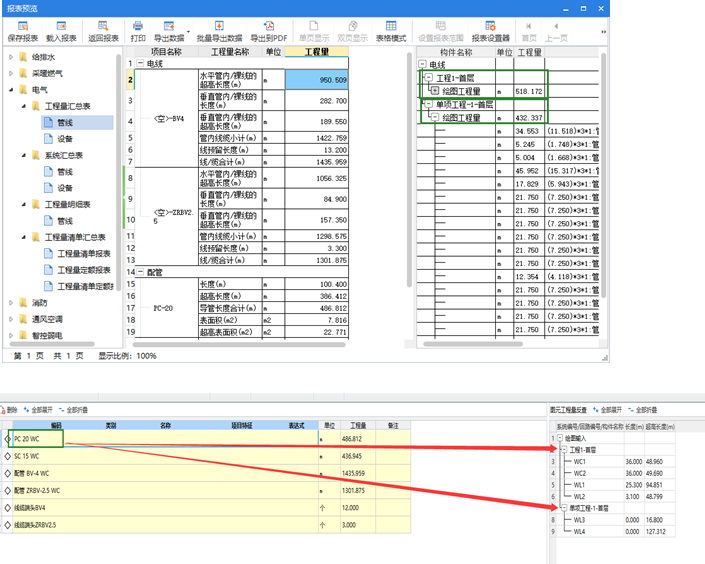Viewport: 705px width, 564px height.
Task: Click 全部折叠 in the lower-right panel
Action: [x=641, y=409]
